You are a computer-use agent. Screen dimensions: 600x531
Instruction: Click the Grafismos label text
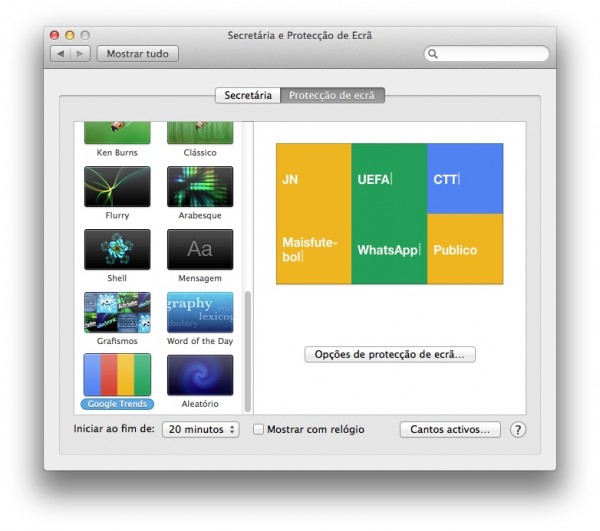117,341
